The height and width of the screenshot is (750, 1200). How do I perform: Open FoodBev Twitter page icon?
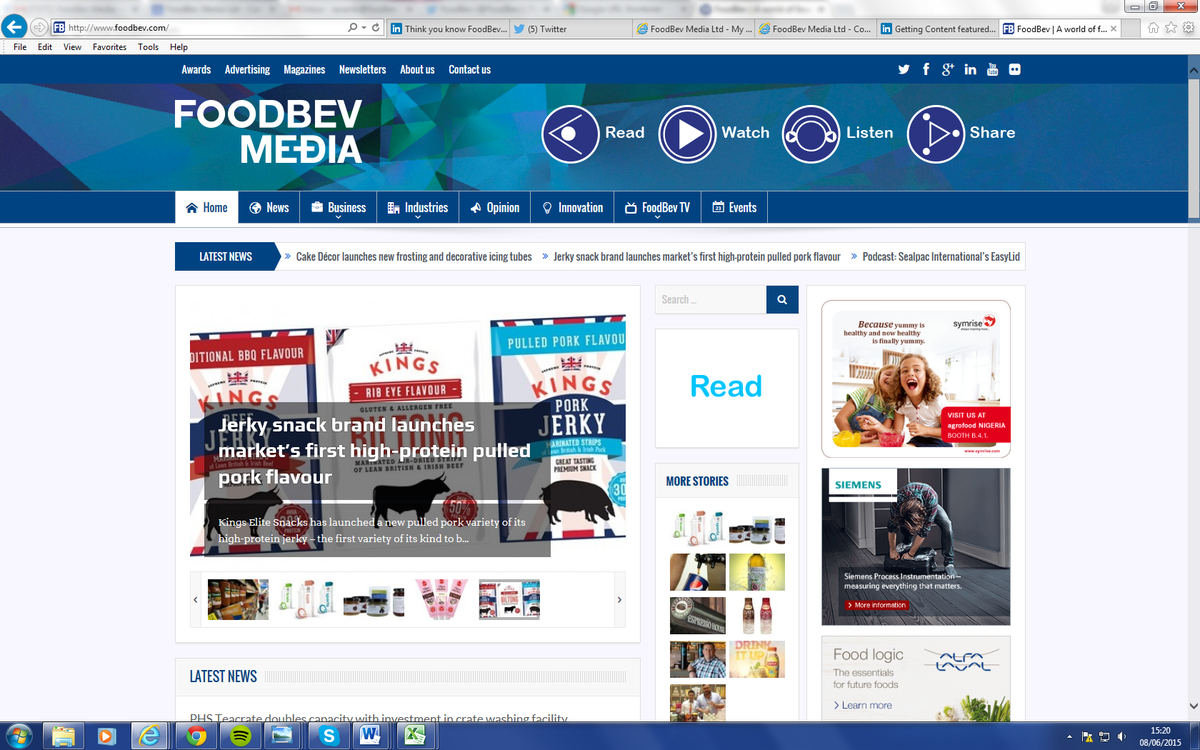tap(904, 69)
